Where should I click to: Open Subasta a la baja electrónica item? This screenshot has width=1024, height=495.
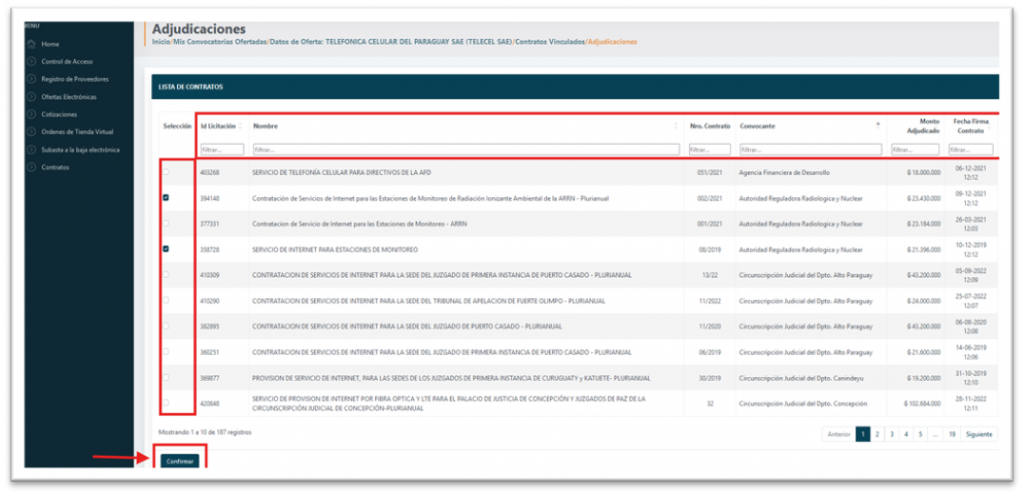point(80,150)
